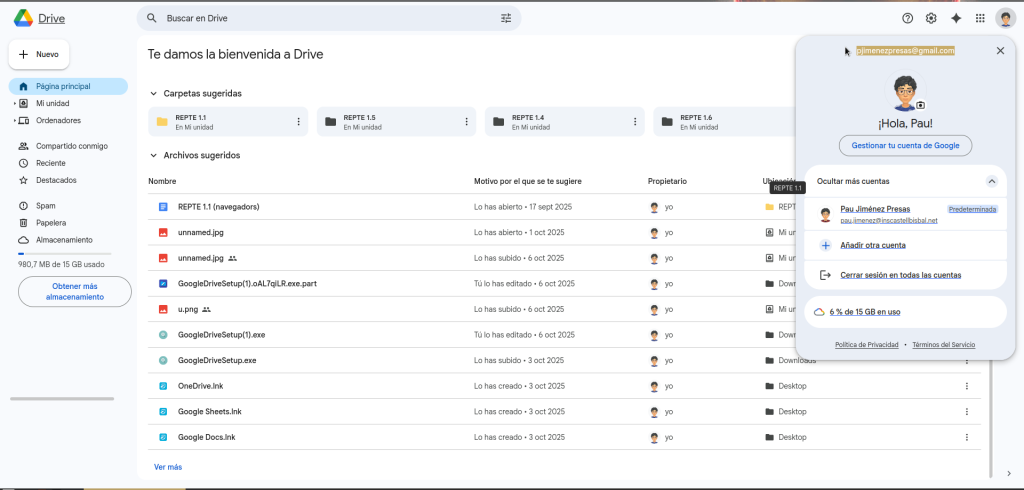1024x490 pixels.
Task: Click the camera icon on profile picture
Action: [x=921, y=105]
